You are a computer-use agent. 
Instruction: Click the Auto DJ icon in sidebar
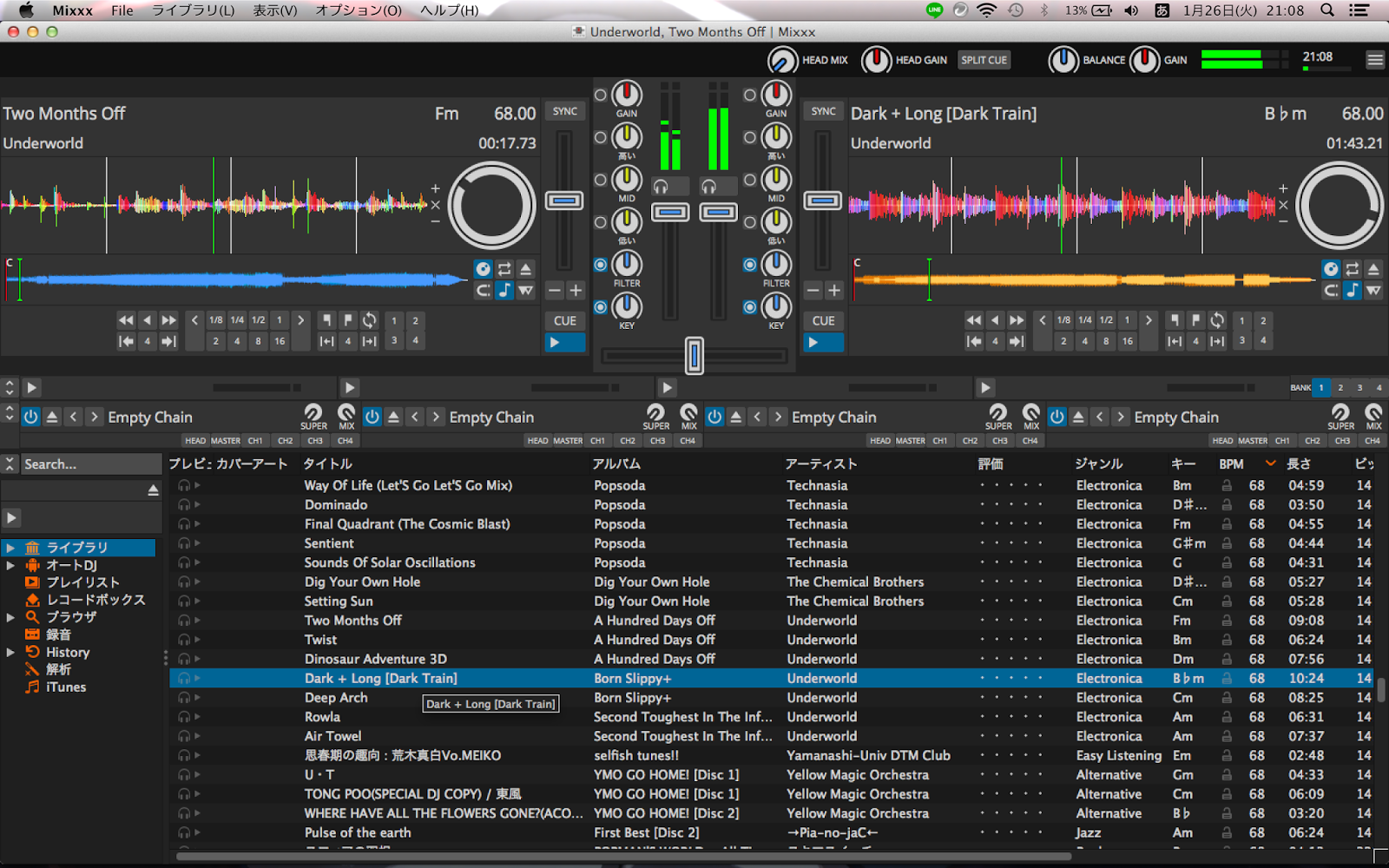[x=32, y=565]
